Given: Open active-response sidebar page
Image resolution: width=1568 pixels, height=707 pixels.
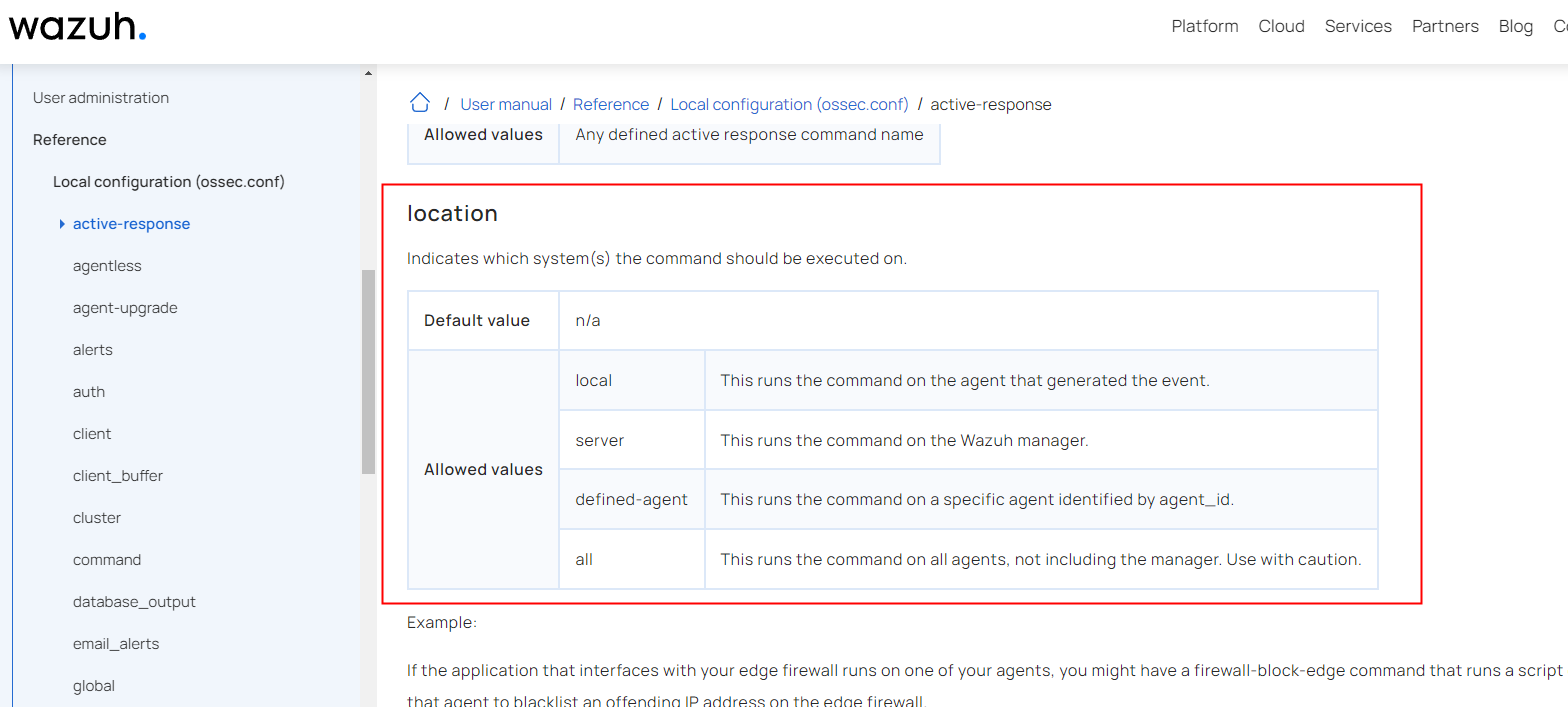Looking at the screenshot, I should point(131,224).
